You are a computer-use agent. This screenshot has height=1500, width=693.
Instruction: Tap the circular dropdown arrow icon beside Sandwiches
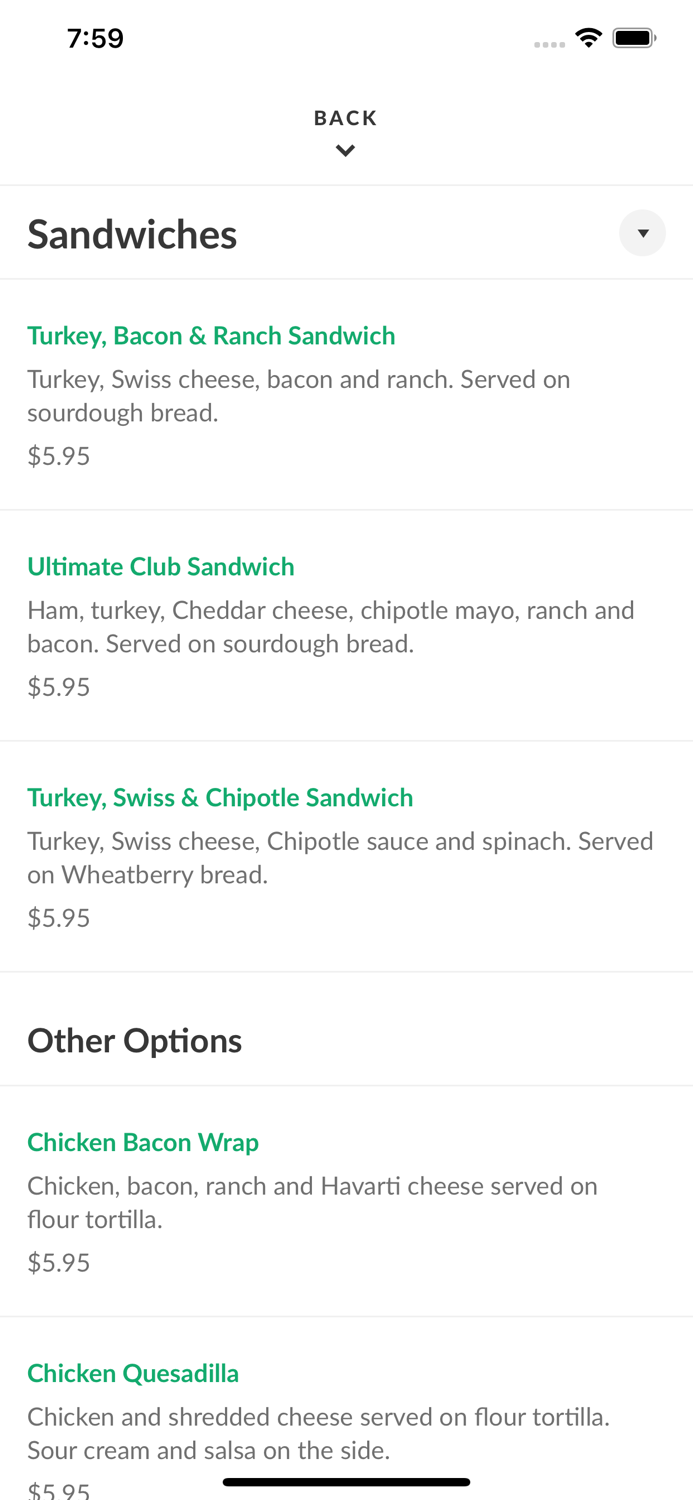[x=644, y=233]
